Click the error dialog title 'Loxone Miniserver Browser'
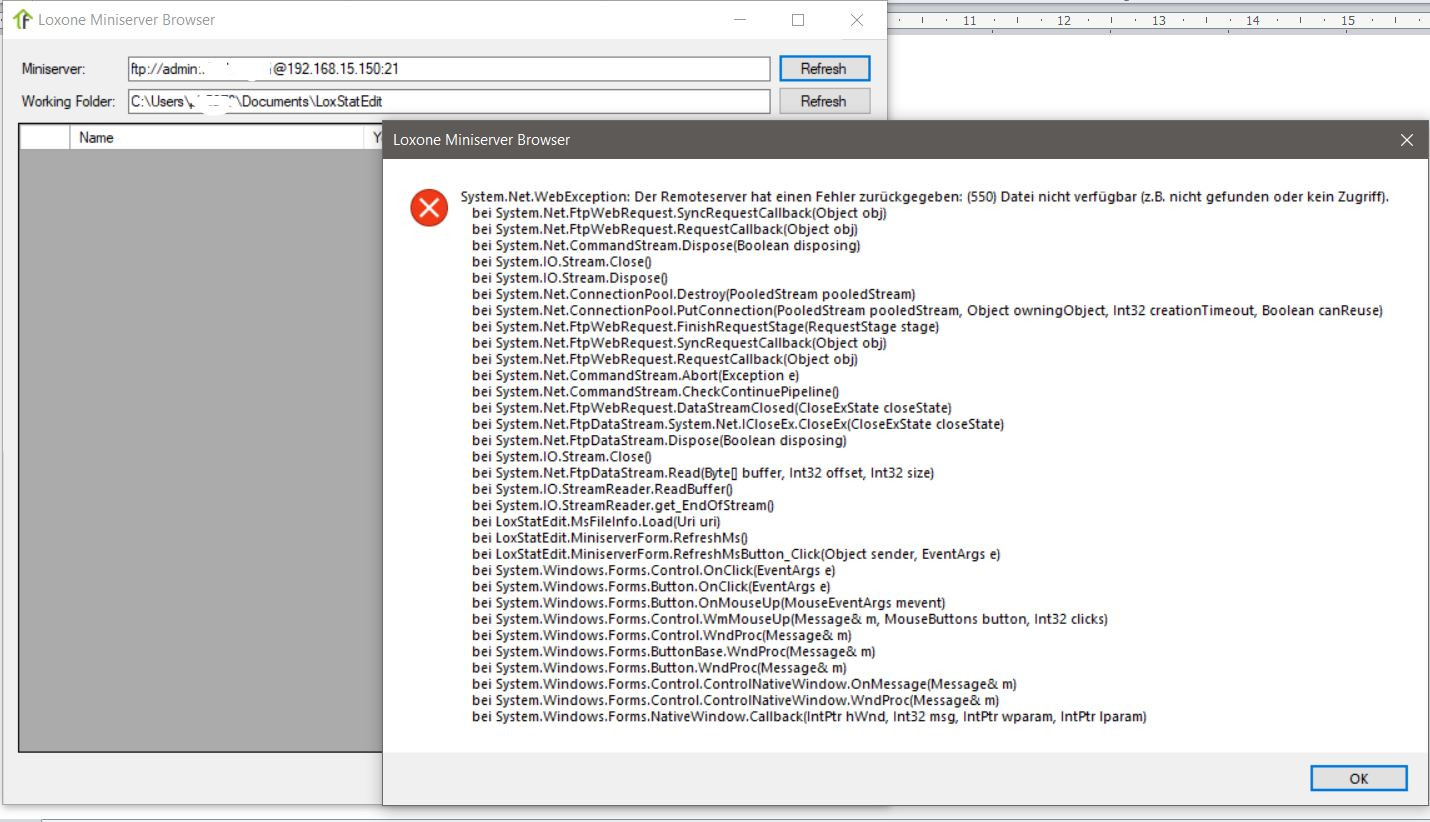The height and width of the screenshot is (822, 1430). click(x=481, y=140)
